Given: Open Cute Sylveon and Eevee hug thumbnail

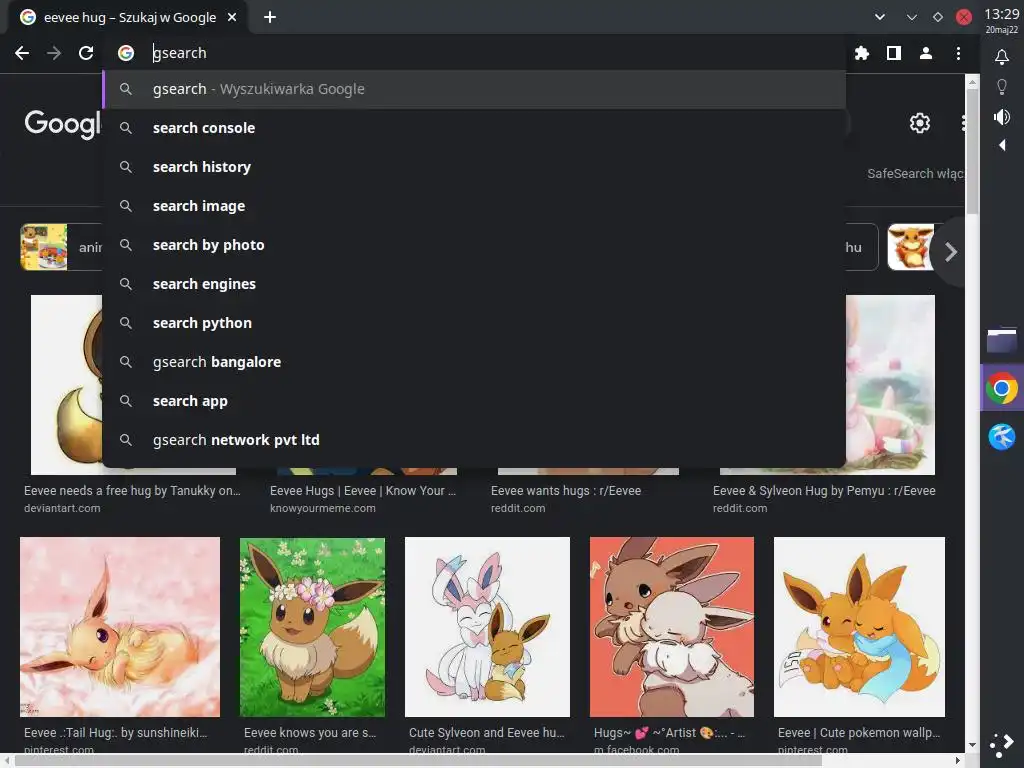Looking at the screenshot, I should point(487,627).
